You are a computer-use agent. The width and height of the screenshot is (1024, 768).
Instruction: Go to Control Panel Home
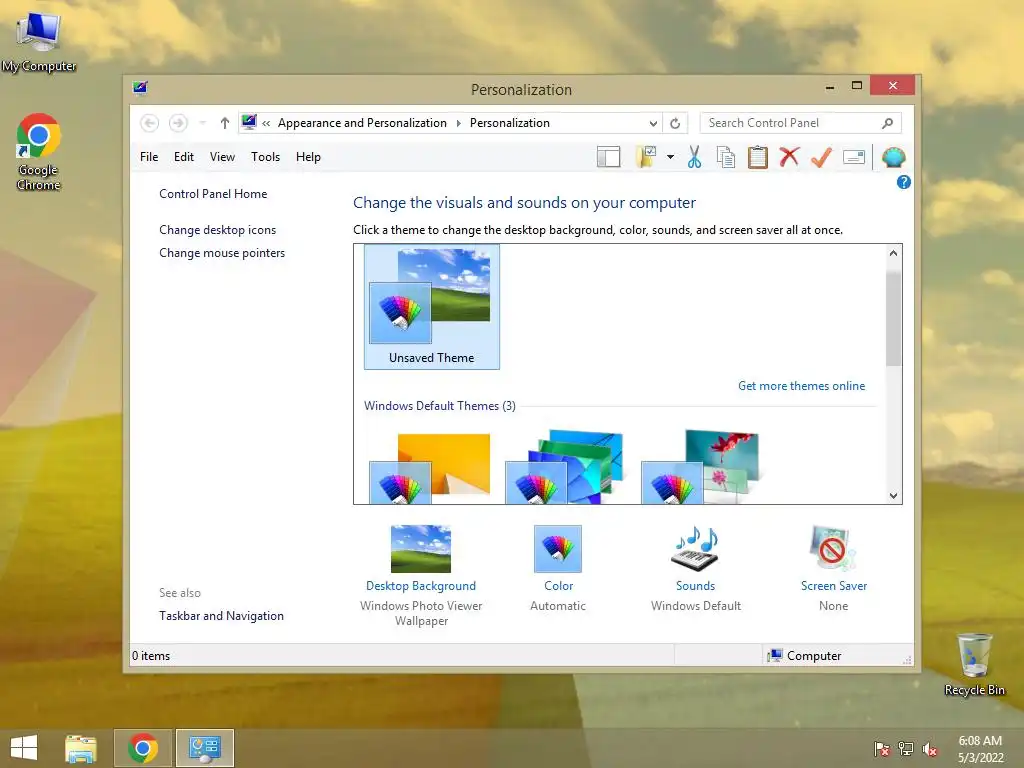click(x=213, y=194)
